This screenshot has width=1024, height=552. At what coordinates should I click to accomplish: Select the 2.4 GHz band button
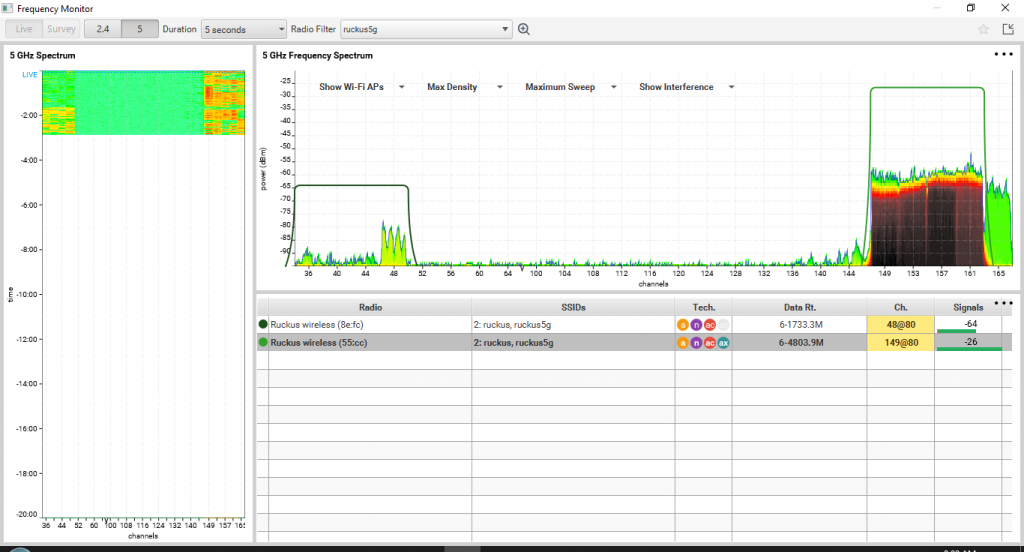point(103,29)
